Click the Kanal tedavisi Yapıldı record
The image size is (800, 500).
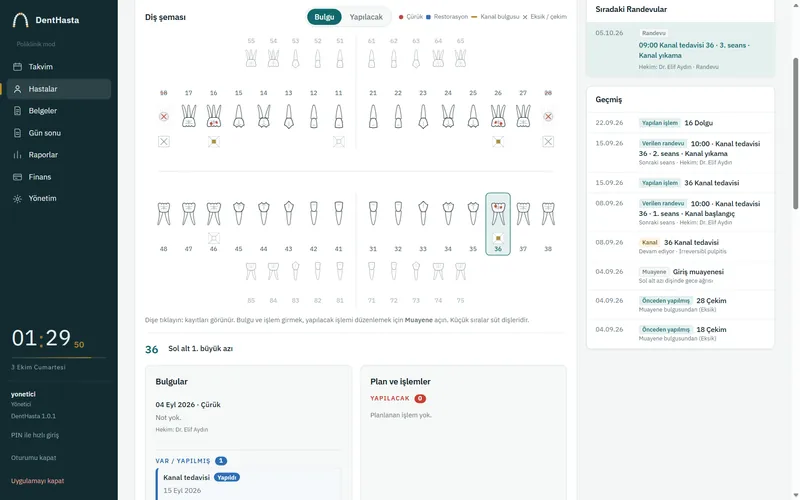248,484
